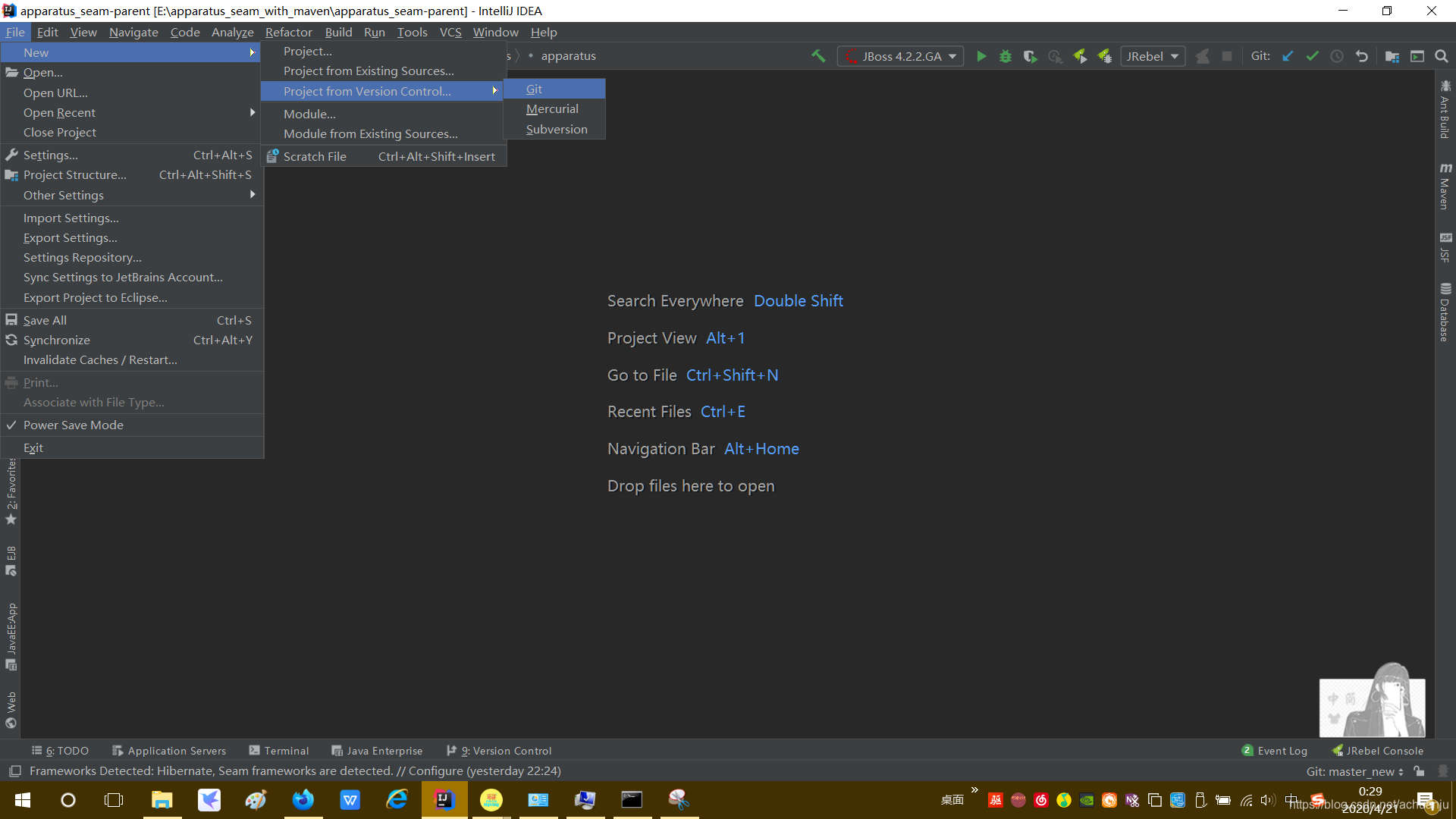This screenshot has height=819, width=1456.
Task: Open the VCS menu
Action: click(x=450, y=32)
